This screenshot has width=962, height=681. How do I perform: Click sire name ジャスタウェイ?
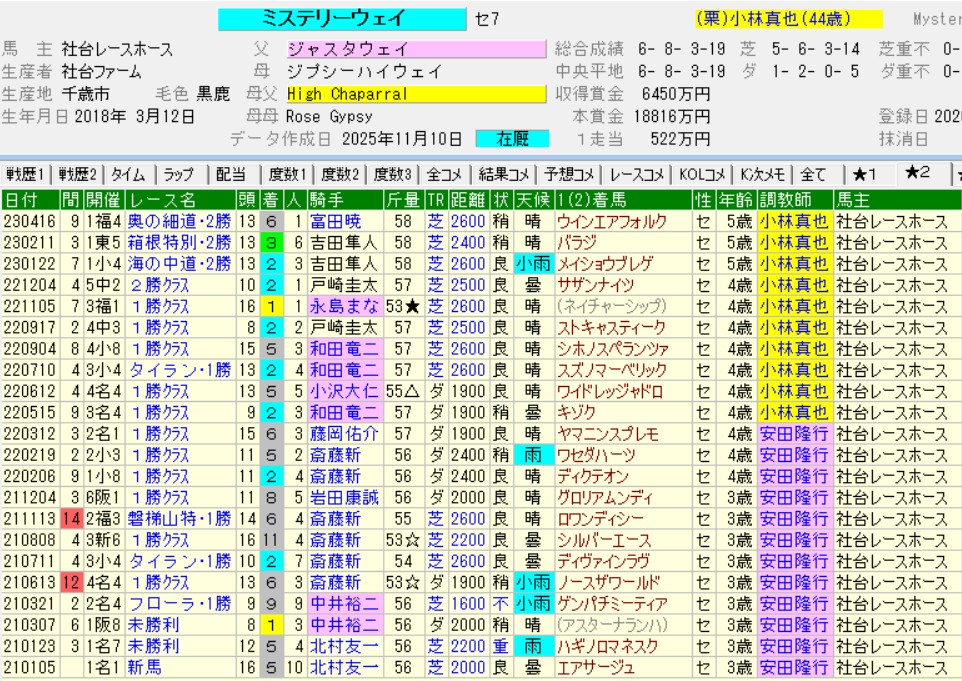click(x=348, y=48)
